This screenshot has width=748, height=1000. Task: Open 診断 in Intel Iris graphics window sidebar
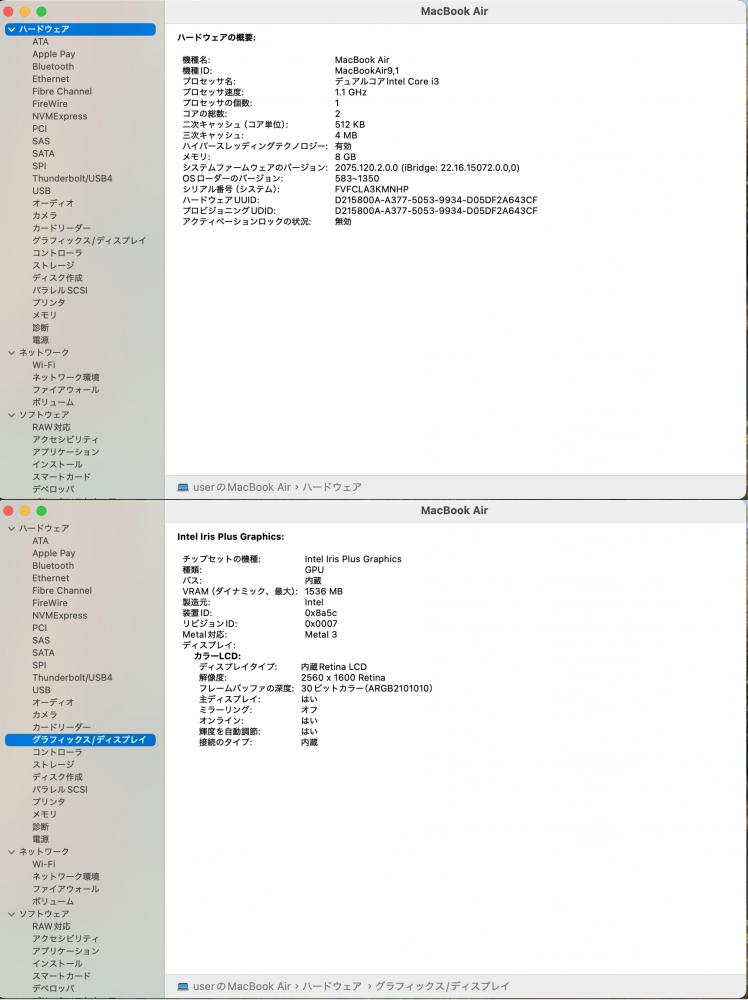pyautogui.click(x=40, y=827)
